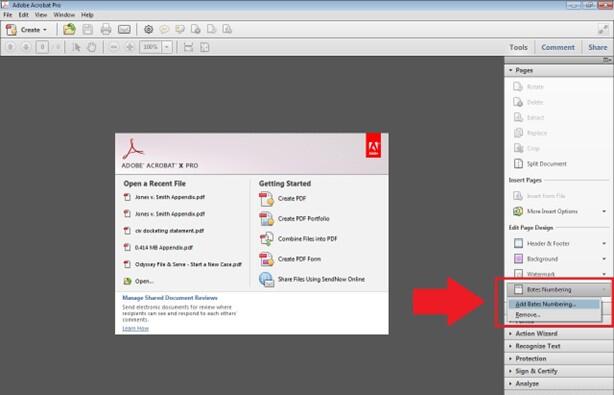This screenshot has width=614, height=395.
Task: Open the Background dropdown
Action: (604, 259)
